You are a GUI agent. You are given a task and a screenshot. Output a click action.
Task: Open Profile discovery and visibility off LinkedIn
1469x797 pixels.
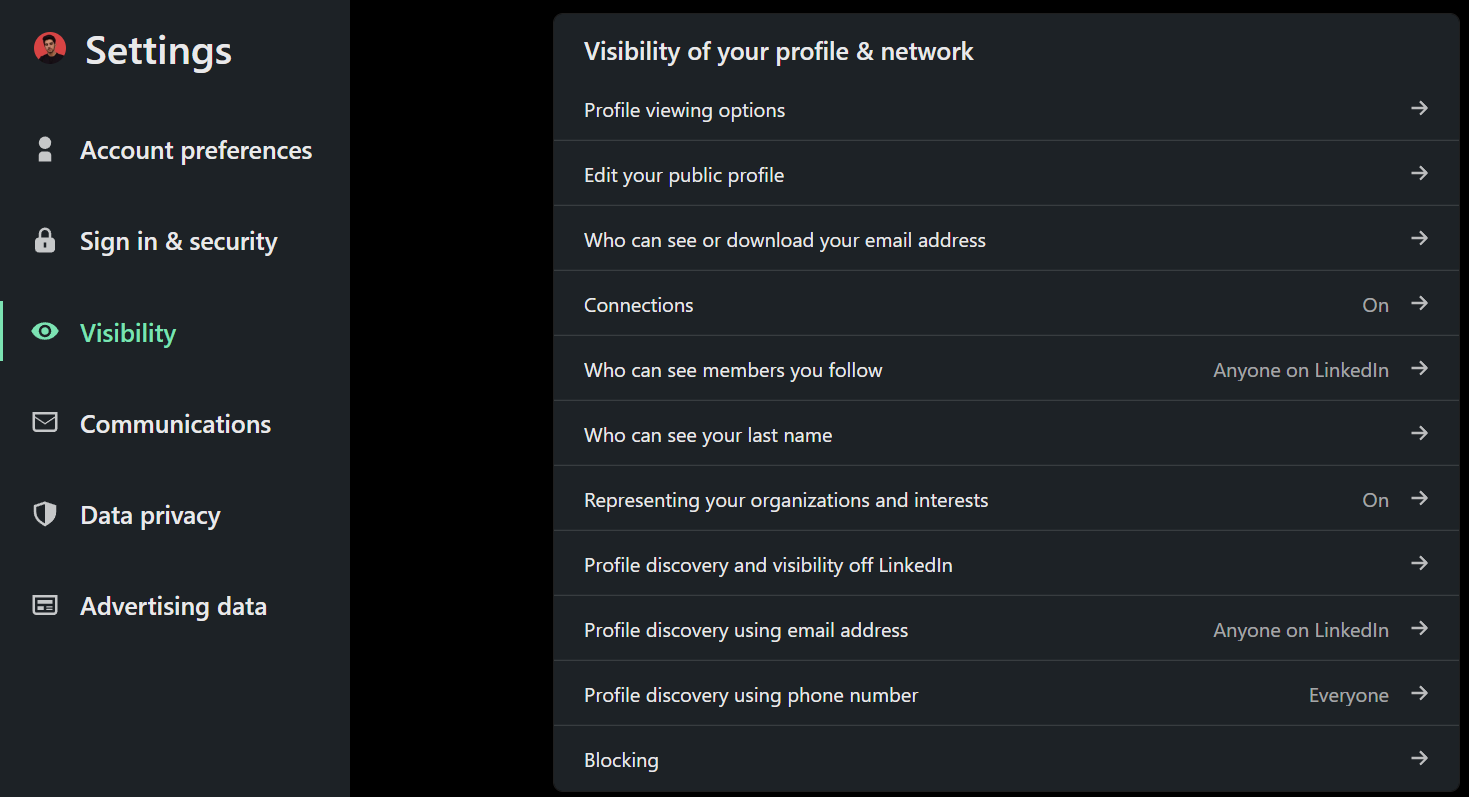[768, 565]
